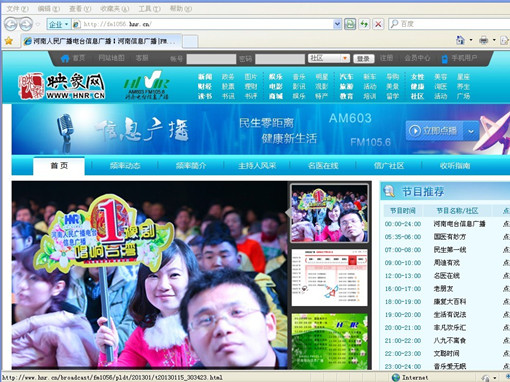Click the browser Forward arrow button

pos(26,24)
